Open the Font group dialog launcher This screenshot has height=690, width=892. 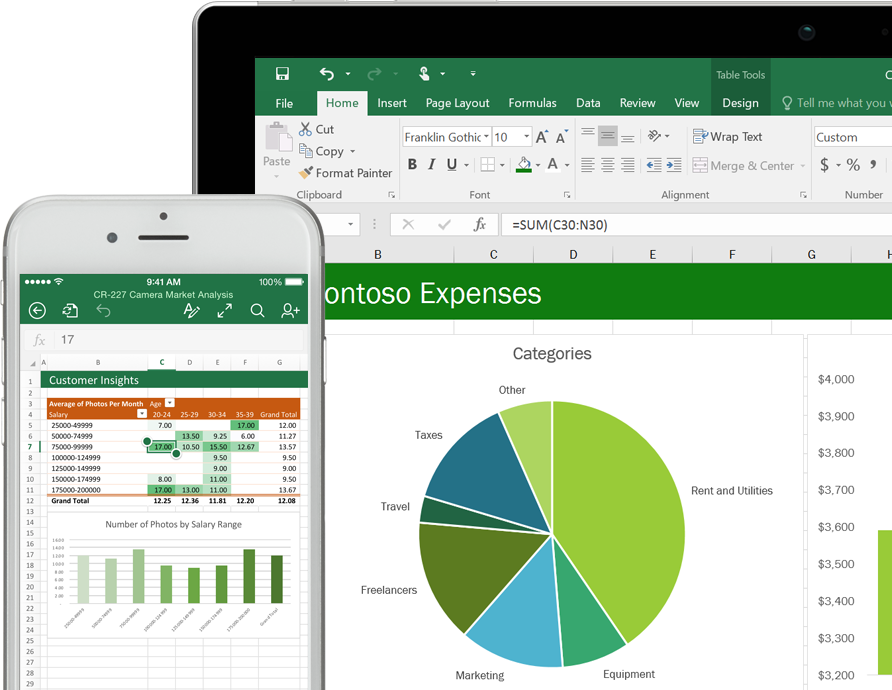[x=567, y=195]
